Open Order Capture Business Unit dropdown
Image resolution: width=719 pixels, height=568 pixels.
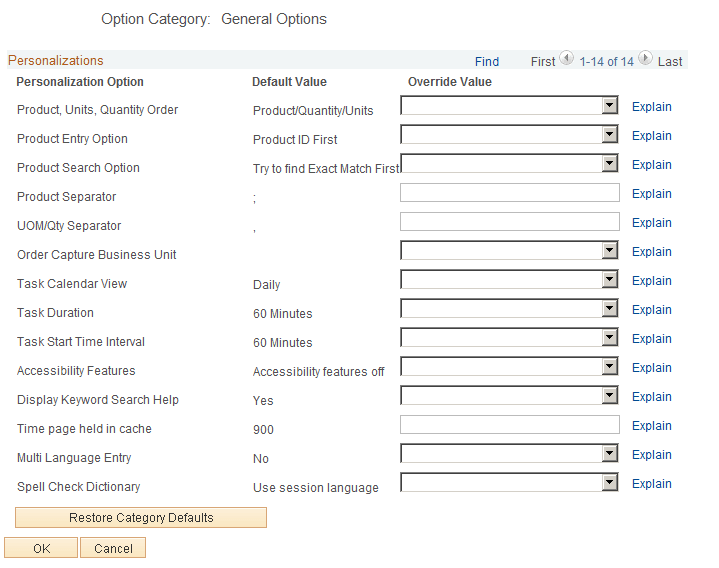click(509, 250)
